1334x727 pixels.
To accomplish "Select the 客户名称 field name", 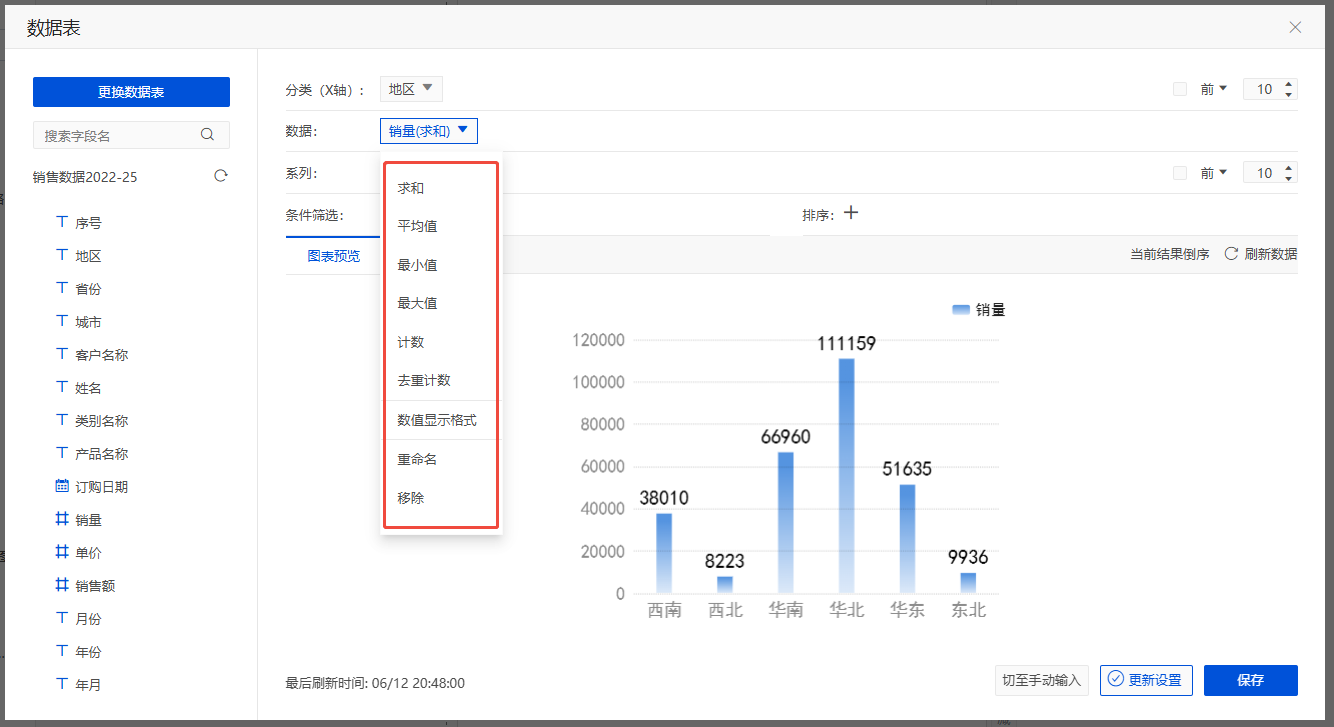I will pyautogui.click(x=101, y=355).
